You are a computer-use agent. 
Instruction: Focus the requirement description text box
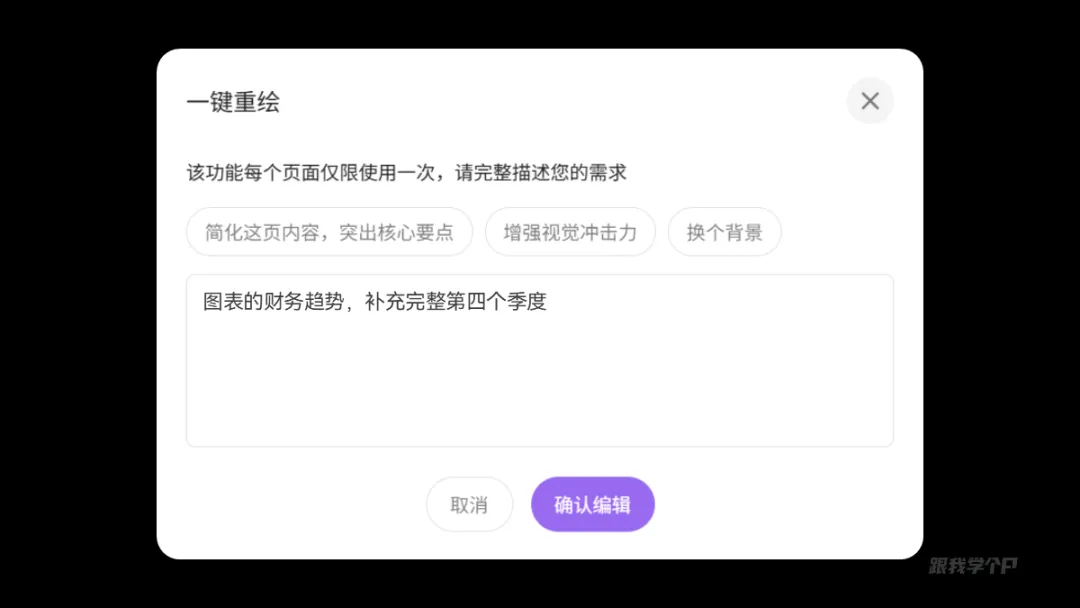[540, 361]
